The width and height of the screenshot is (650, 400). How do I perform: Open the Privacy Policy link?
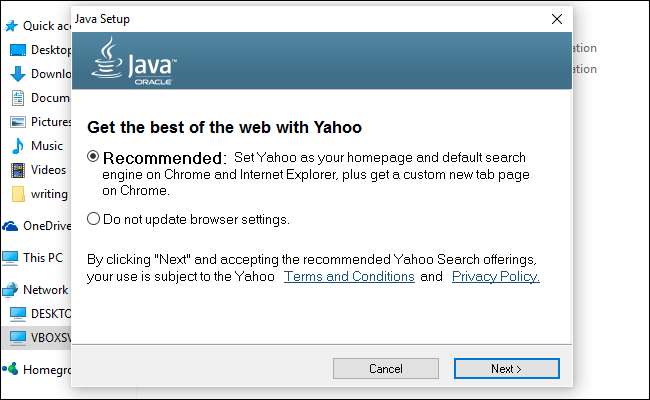tap(495, 276)
